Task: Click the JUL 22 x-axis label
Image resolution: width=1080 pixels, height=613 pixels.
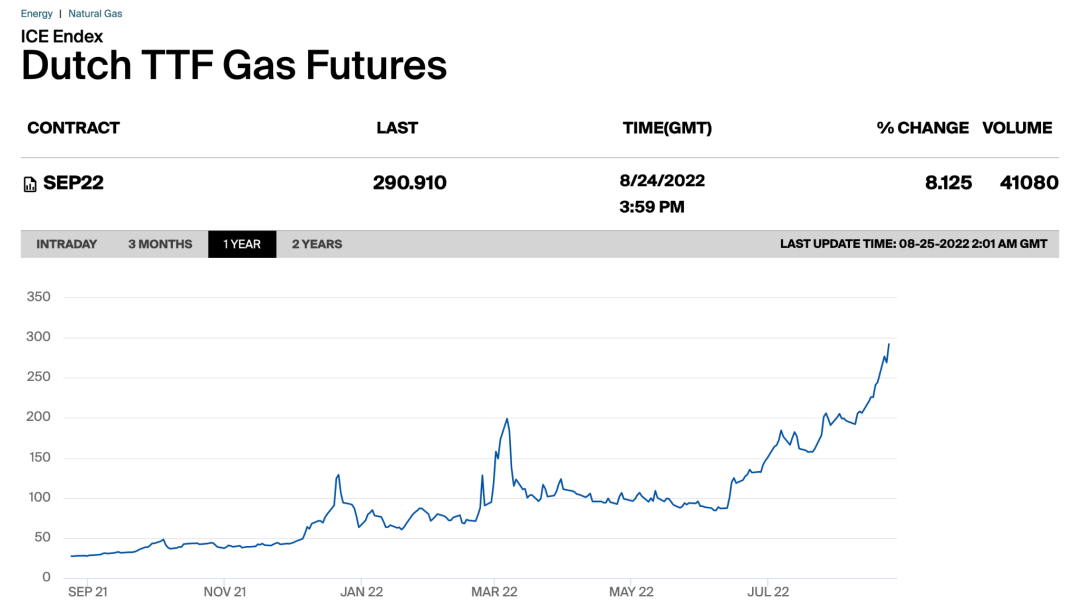Action: 767,592
